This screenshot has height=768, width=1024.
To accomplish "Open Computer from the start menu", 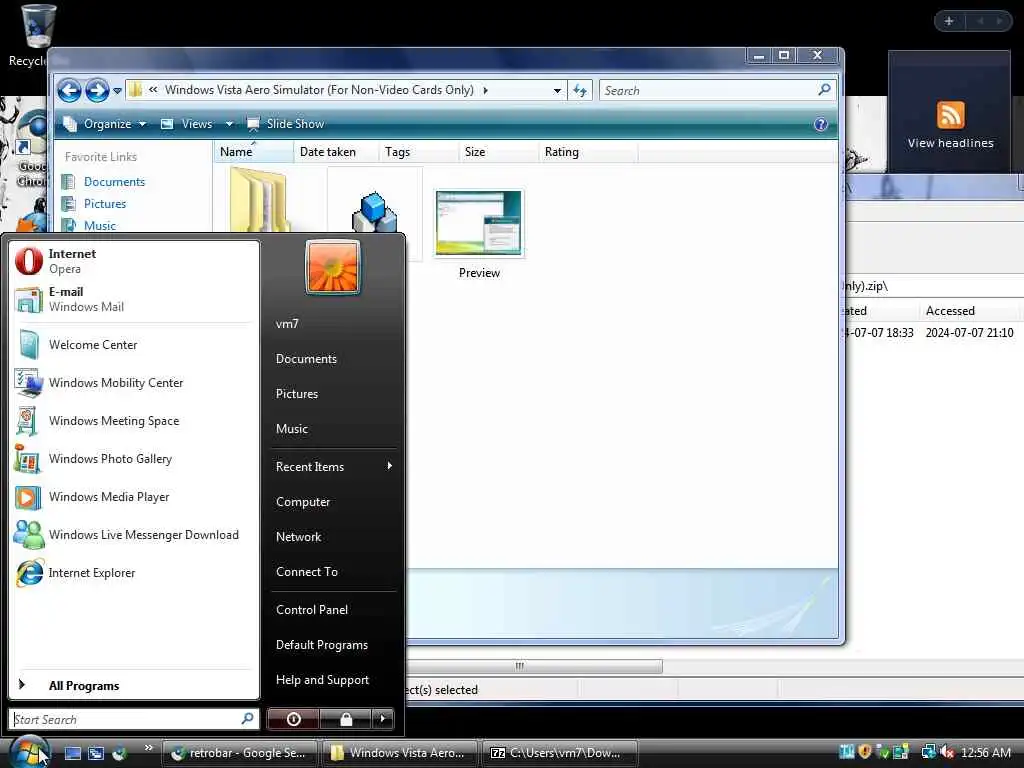I will click(333, 502).
